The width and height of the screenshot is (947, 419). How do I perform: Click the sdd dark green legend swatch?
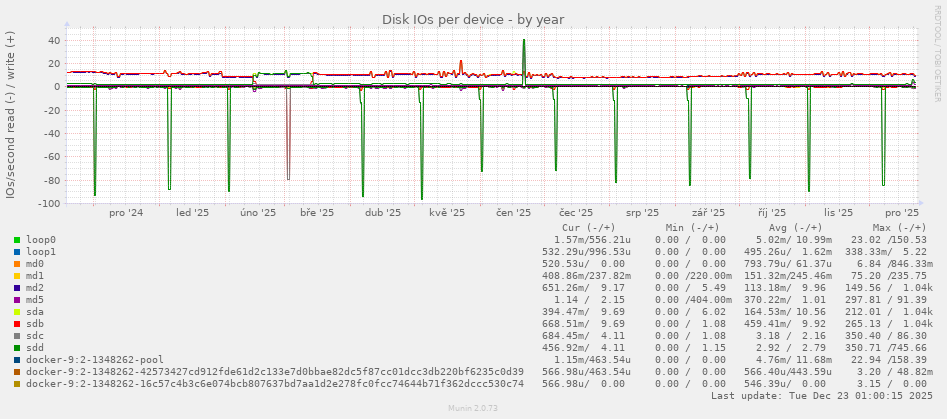tap(17, 348)
